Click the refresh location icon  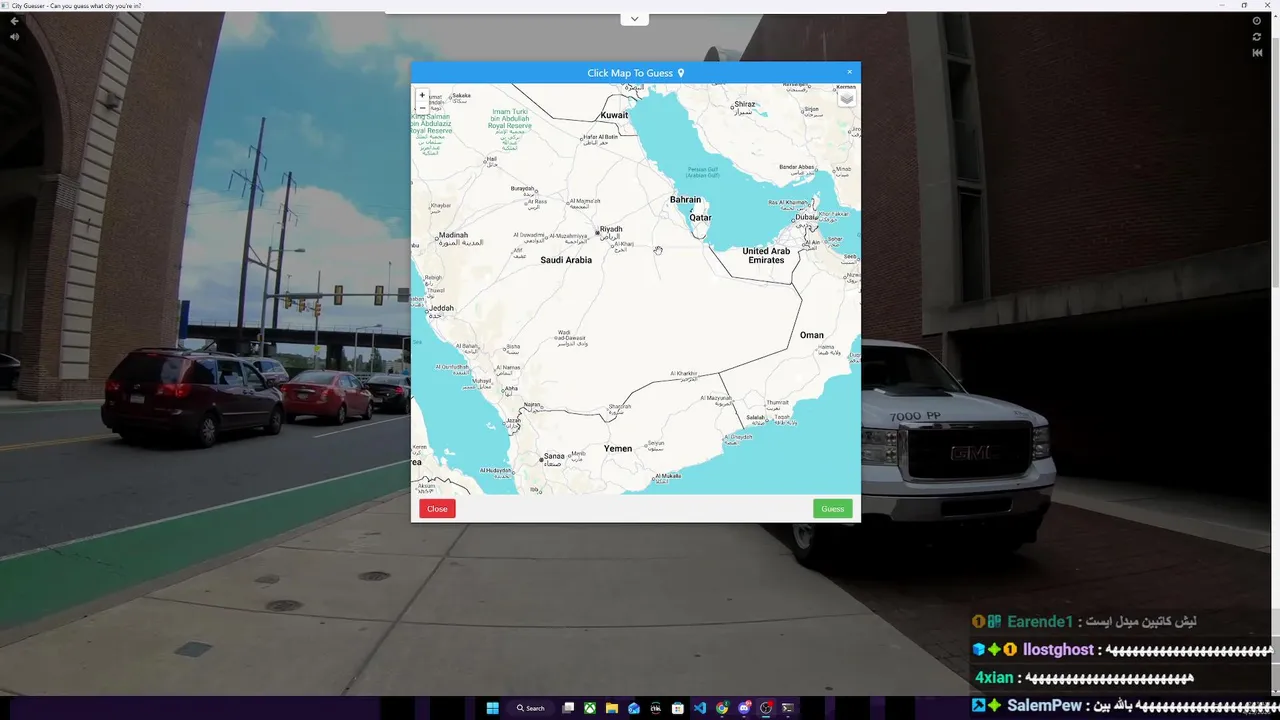(1257, 37)
